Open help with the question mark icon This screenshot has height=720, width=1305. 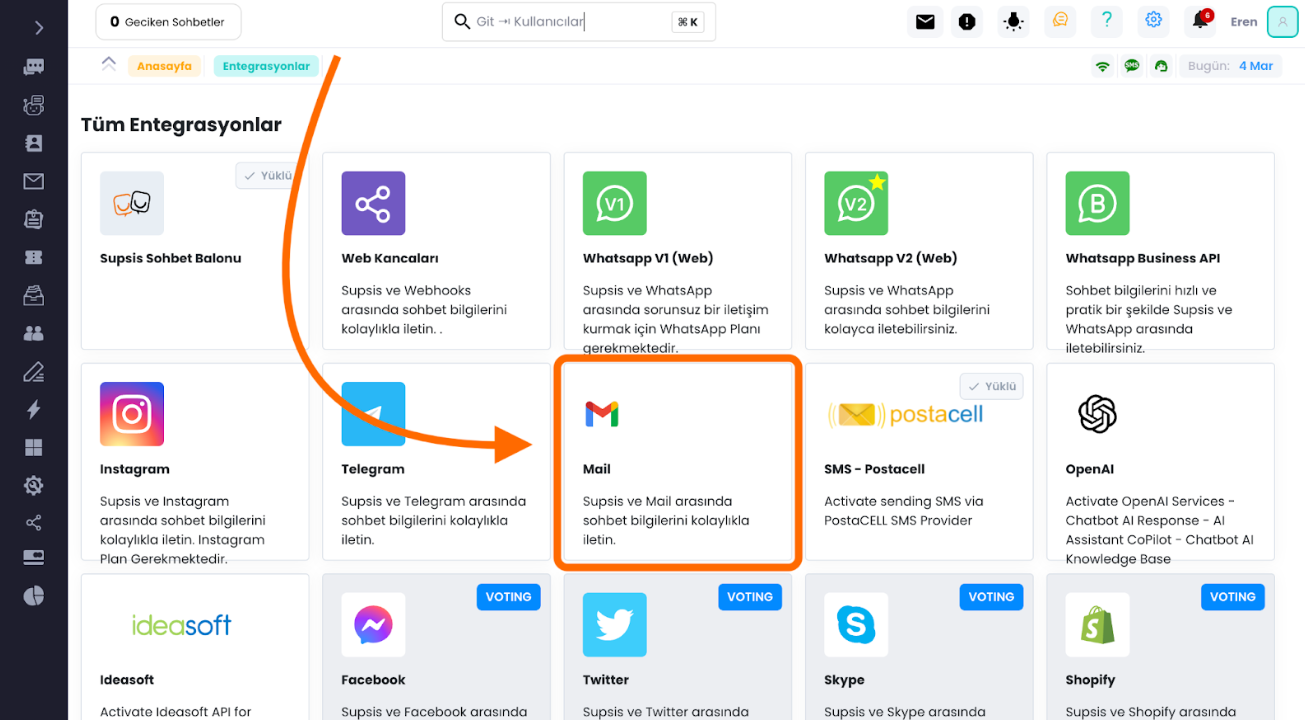pos(1106,20)
